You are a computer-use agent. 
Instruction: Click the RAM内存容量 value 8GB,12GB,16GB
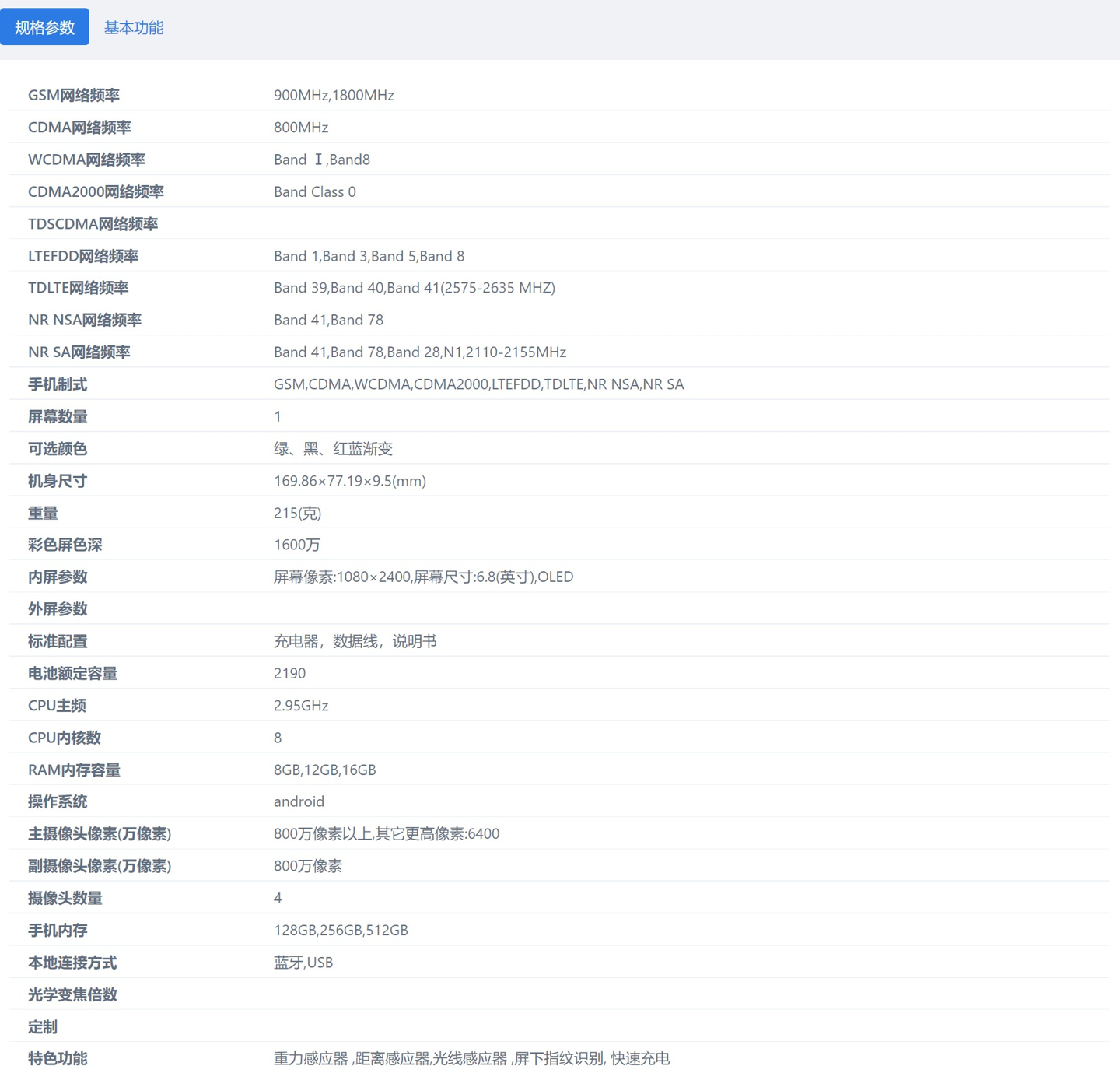click(324, 770)
